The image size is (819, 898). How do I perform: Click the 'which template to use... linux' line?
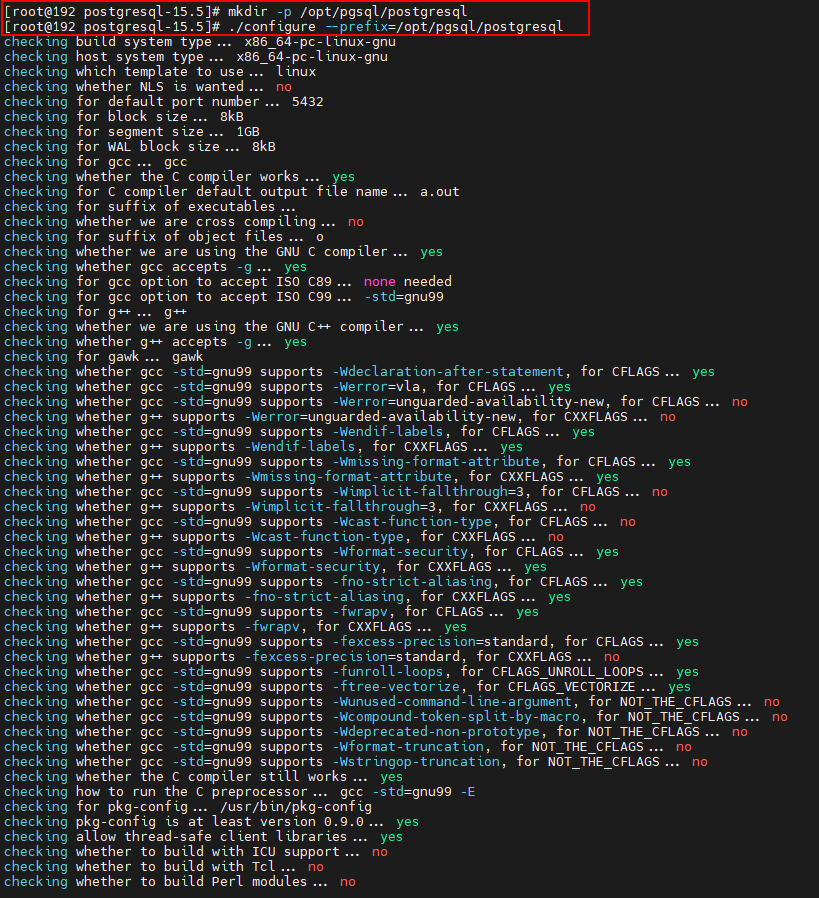click(x=160, y=72)
